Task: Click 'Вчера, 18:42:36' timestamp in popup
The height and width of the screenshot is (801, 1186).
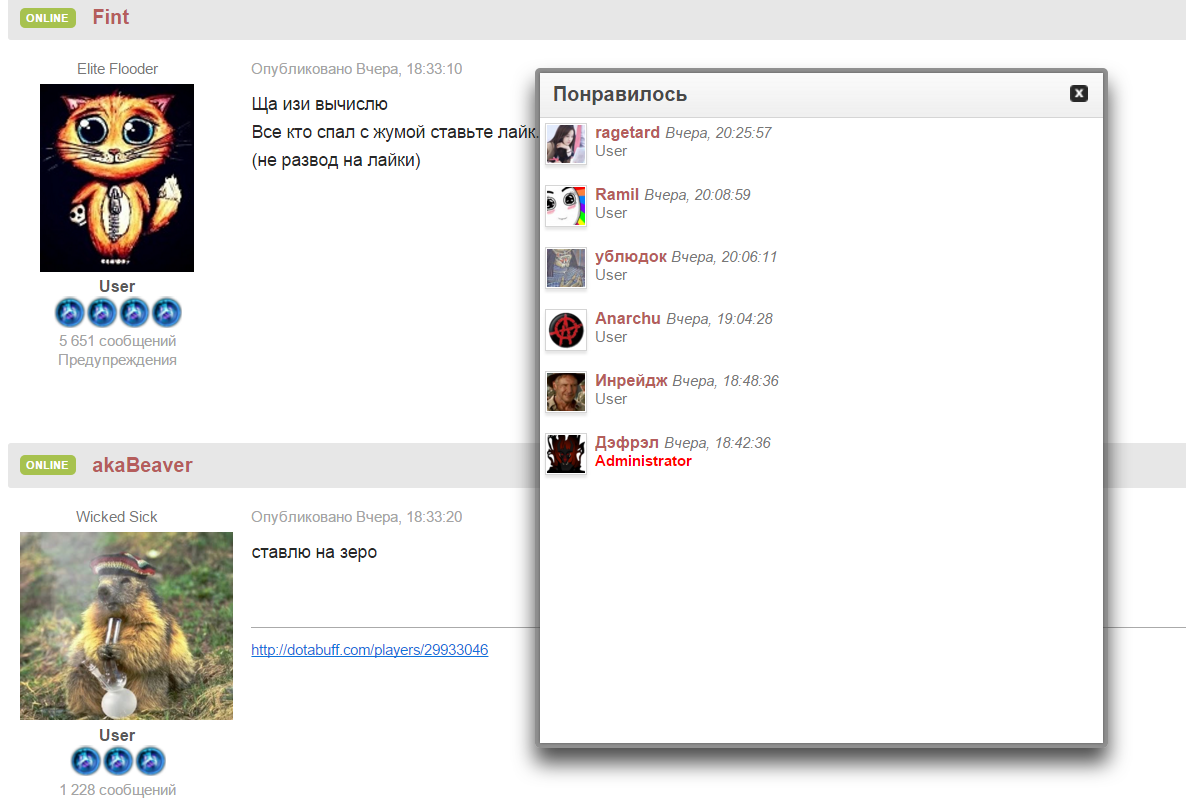Action: 717,443
